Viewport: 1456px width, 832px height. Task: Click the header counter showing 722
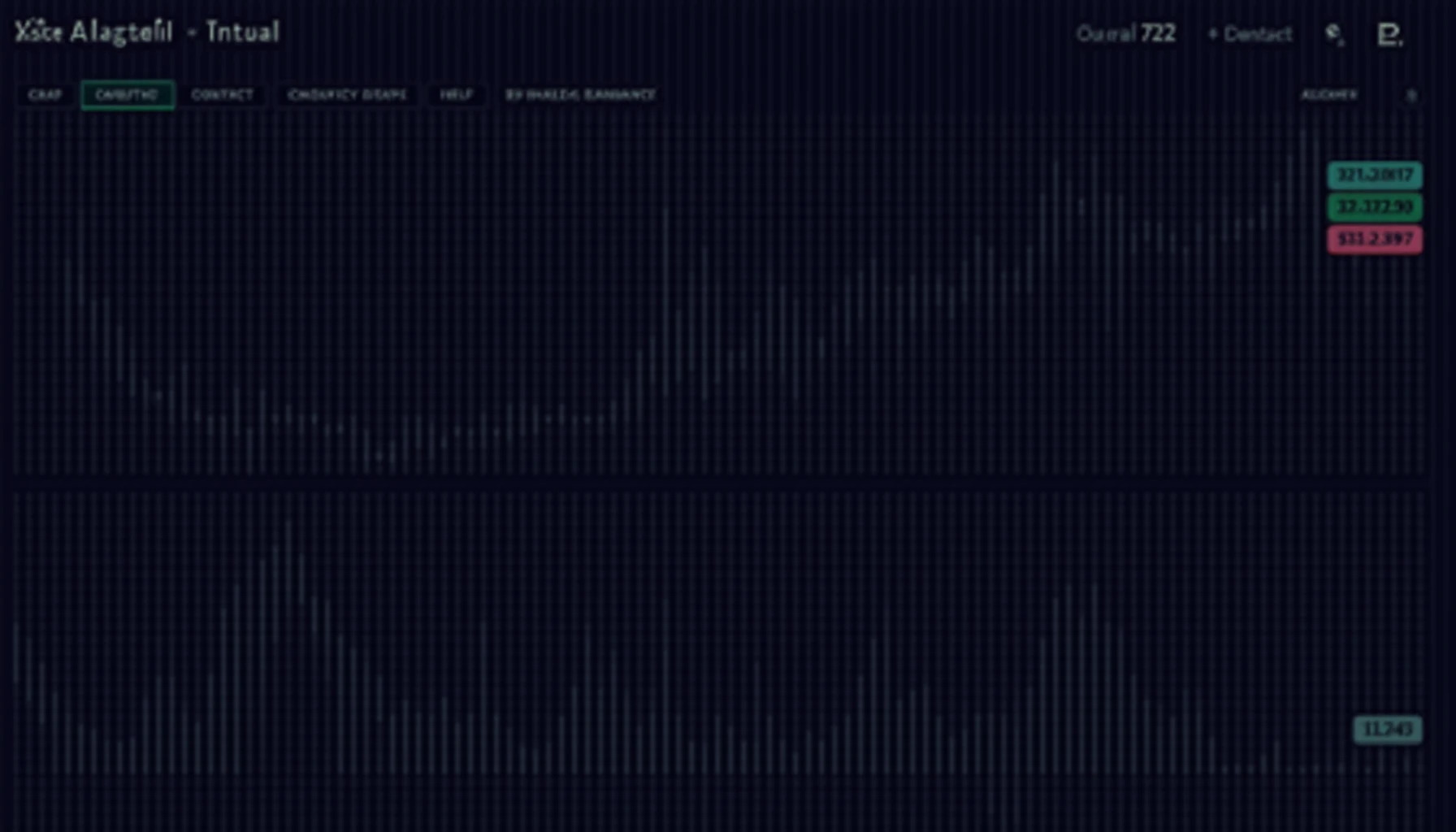(x=1126, y=33)
